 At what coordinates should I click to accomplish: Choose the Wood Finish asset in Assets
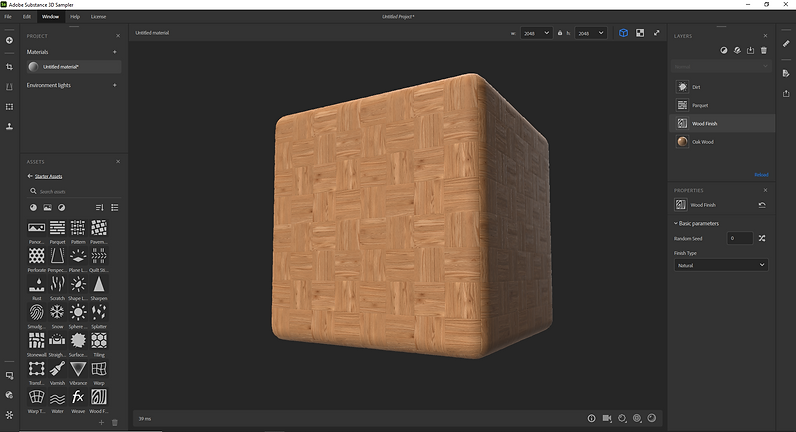pyautogui.click(x=99, y=397)
